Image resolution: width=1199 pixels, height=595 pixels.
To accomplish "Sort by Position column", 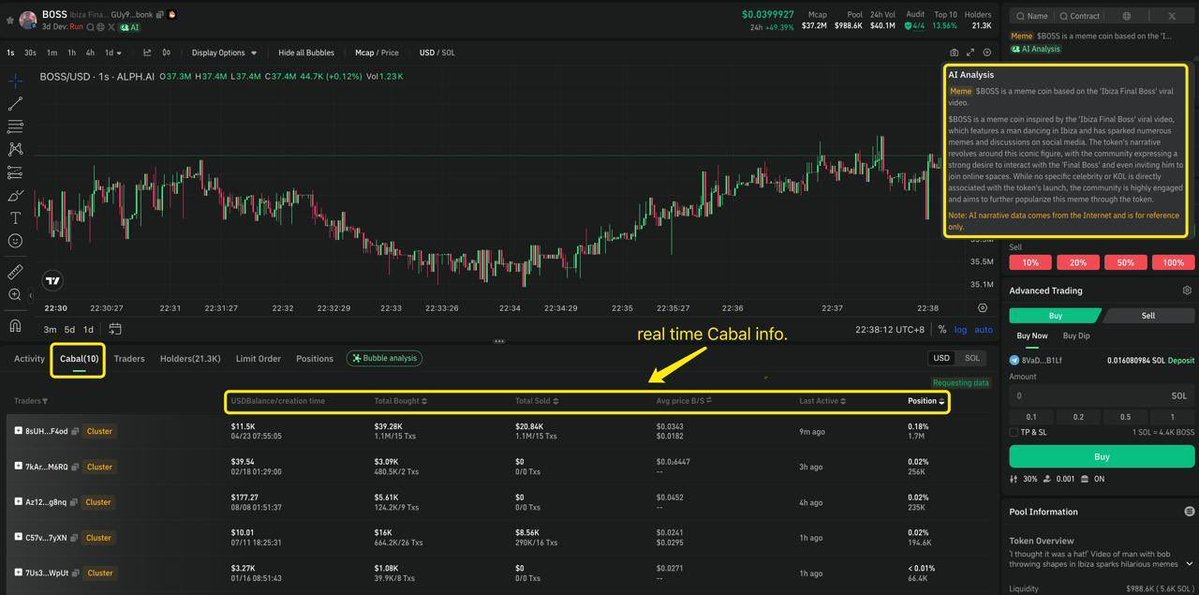I will coord(926,401).
